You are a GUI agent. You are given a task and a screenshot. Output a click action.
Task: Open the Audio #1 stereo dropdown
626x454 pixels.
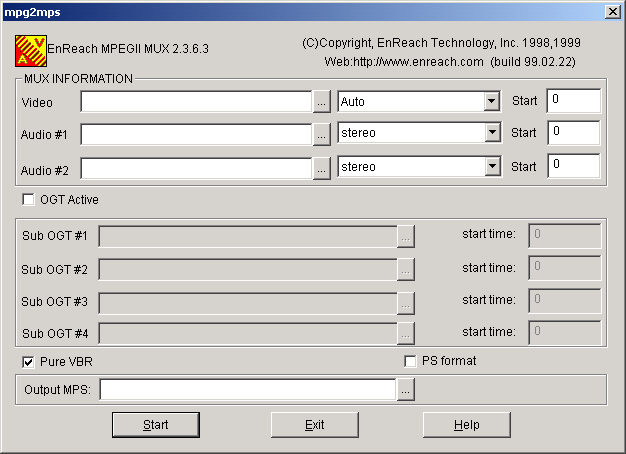coord(491,134)
